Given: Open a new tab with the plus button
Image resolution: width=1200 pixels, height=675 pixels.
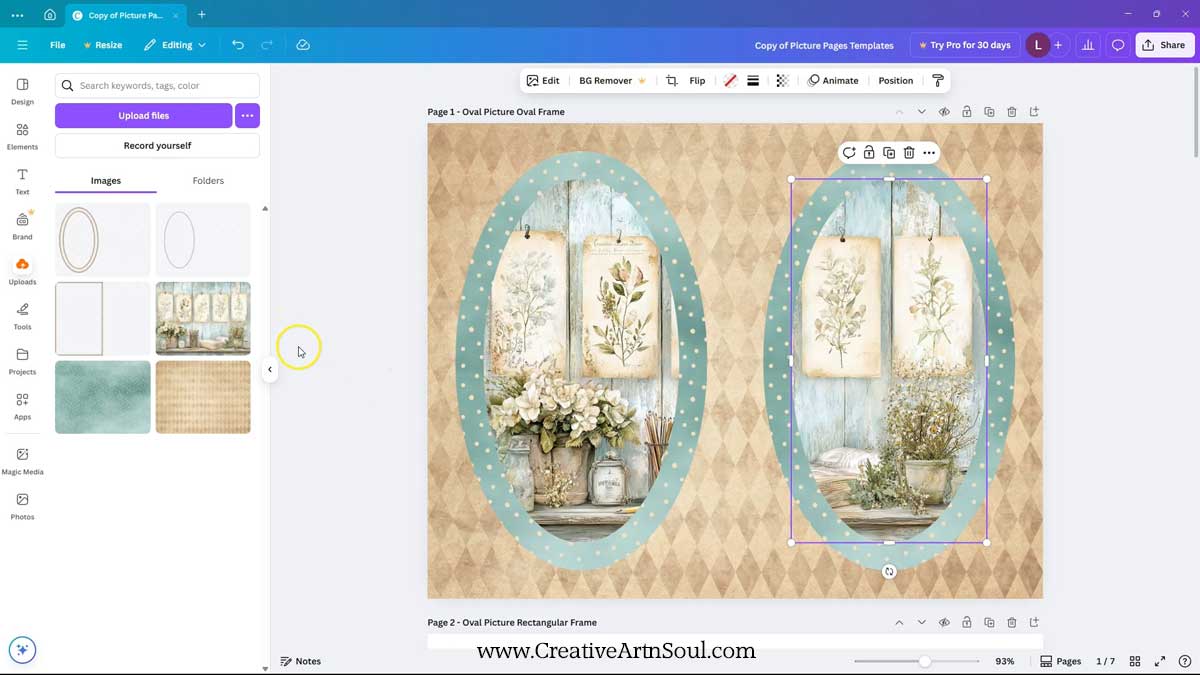Looking at the screenshot, I should (x=201, y=15).
